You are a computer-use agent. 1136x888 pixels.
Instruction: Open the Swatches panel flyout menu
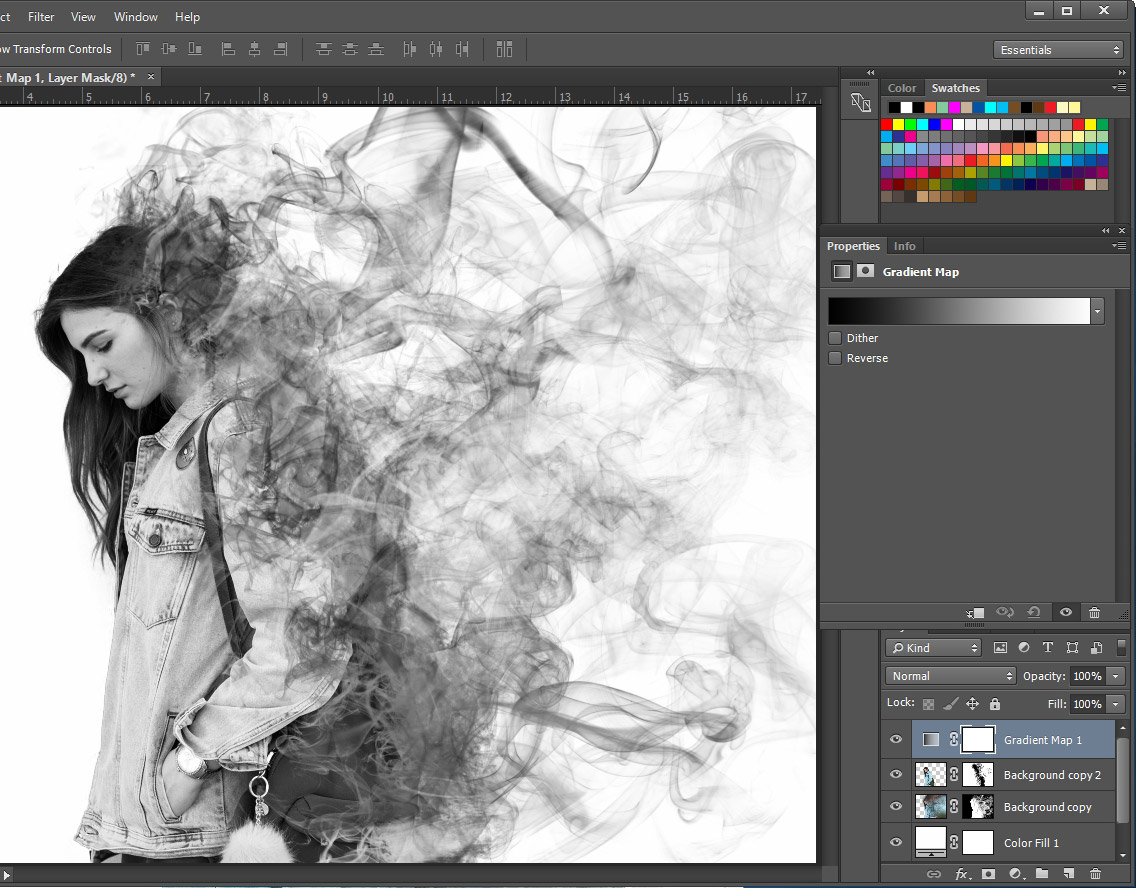click(x=1119, y=88)
